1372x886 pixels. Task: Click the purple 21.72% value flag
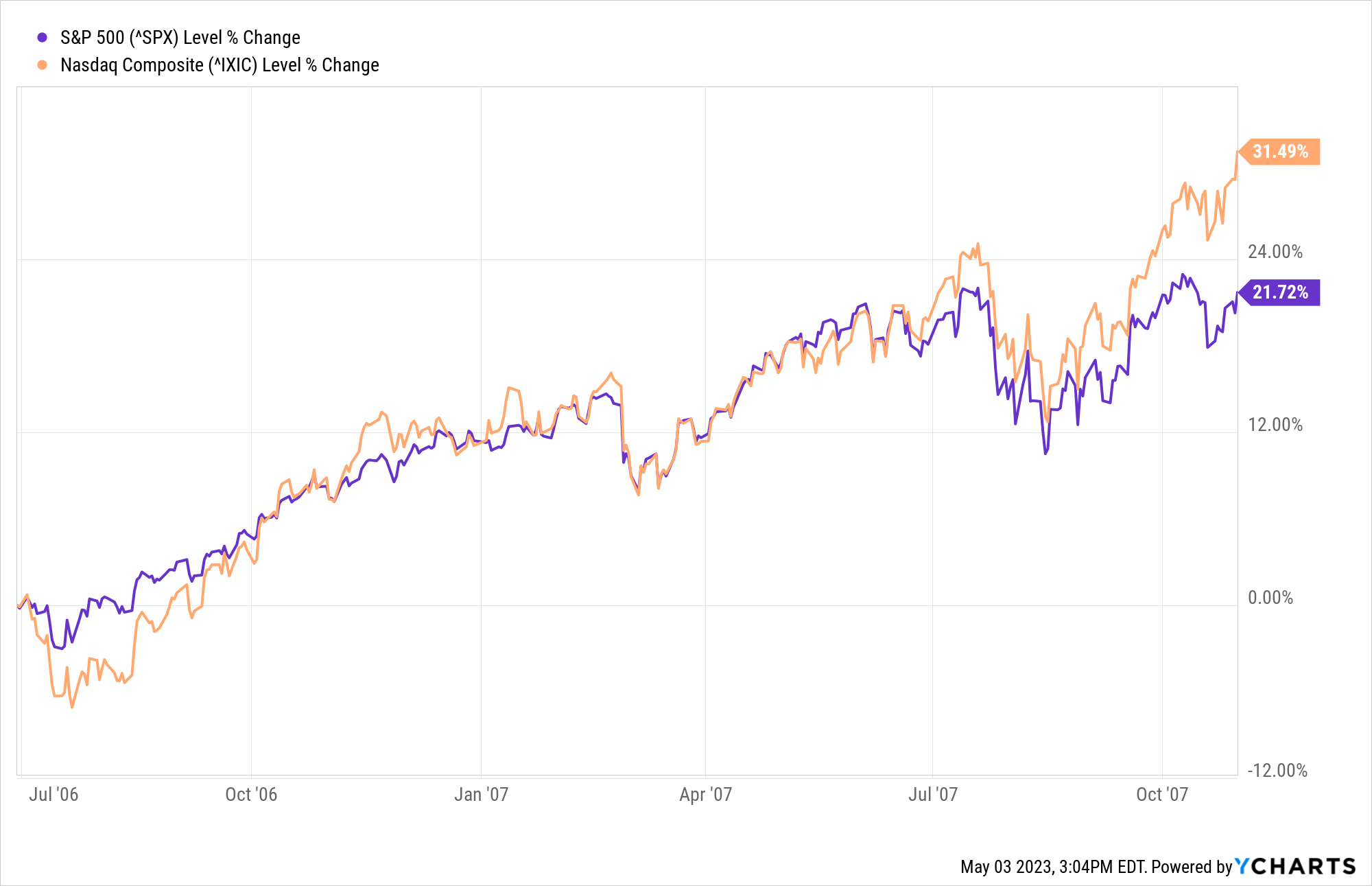(1279, 292)
